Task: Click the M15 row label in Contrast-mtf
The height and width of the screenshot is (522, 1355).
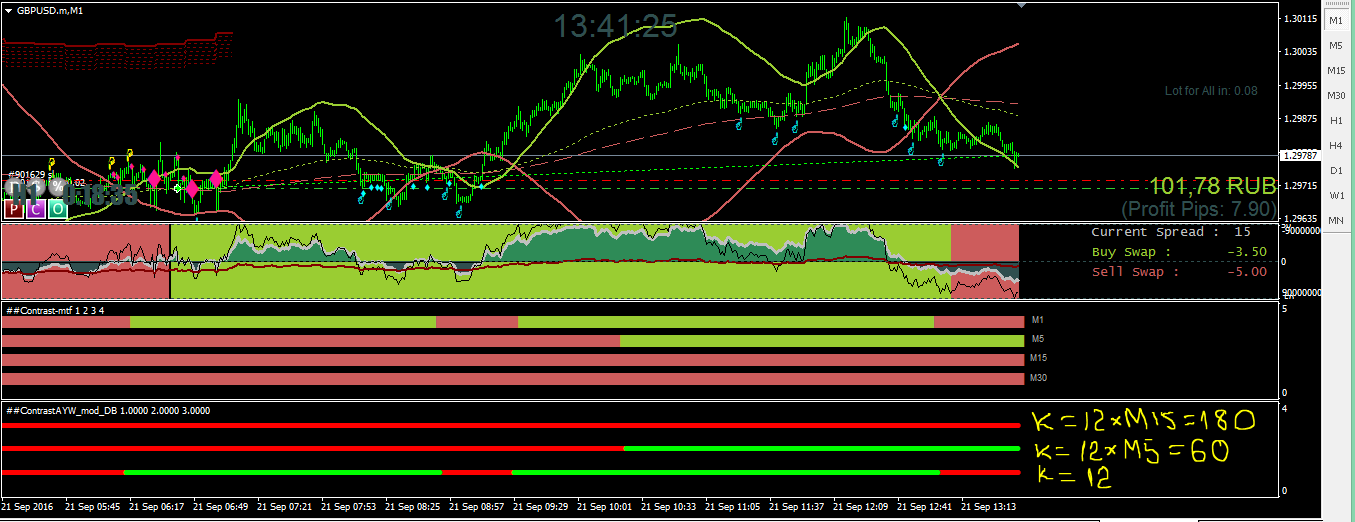Action: [x=1039, y=359]
